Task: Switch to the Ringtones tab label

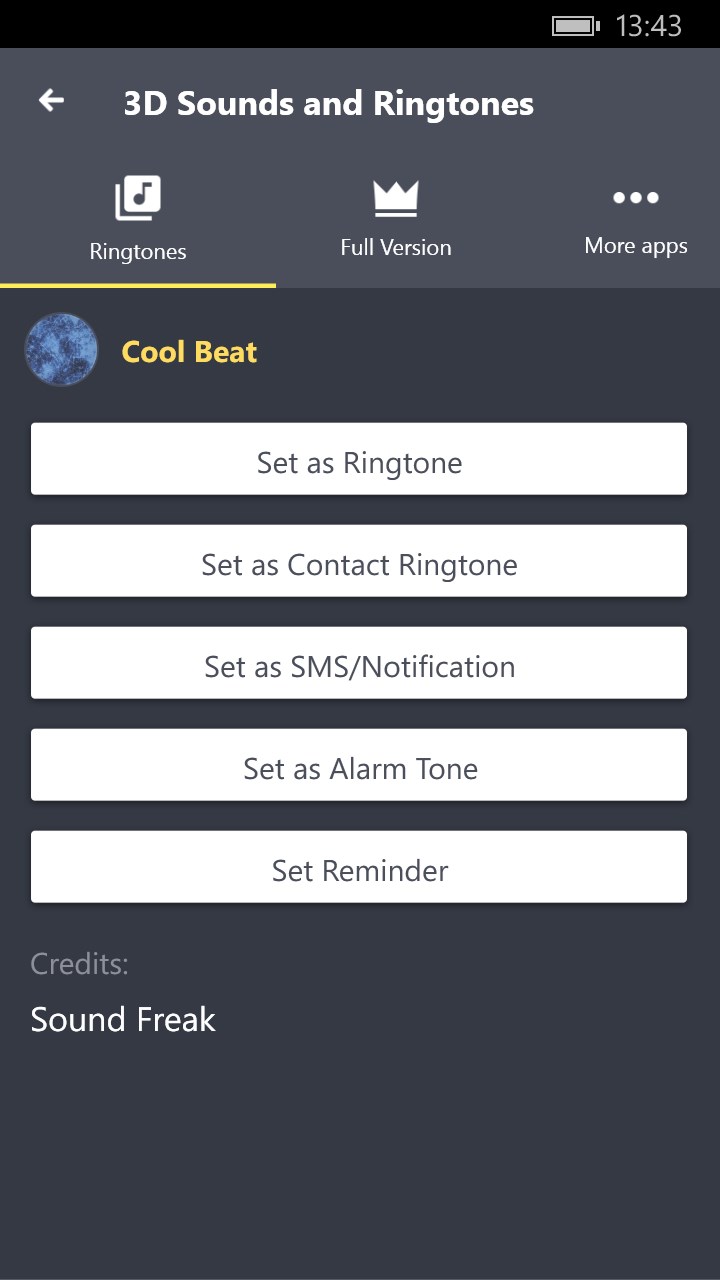Action: tap(138, 251)
